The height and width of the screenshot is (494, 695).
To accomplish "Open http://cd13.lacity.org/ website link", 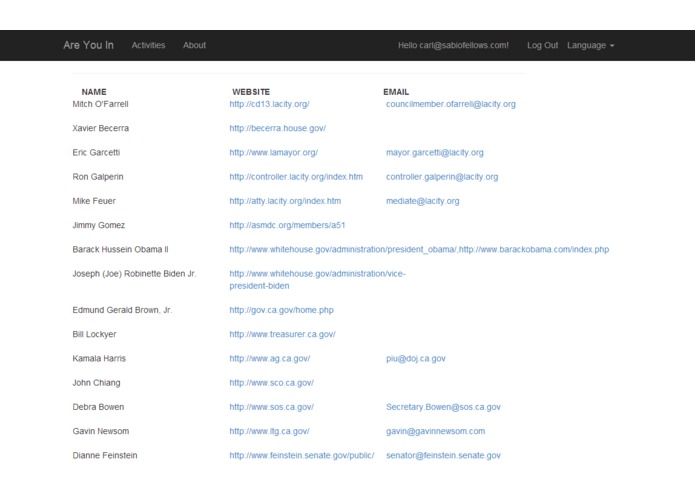I will tap(269, 104).
